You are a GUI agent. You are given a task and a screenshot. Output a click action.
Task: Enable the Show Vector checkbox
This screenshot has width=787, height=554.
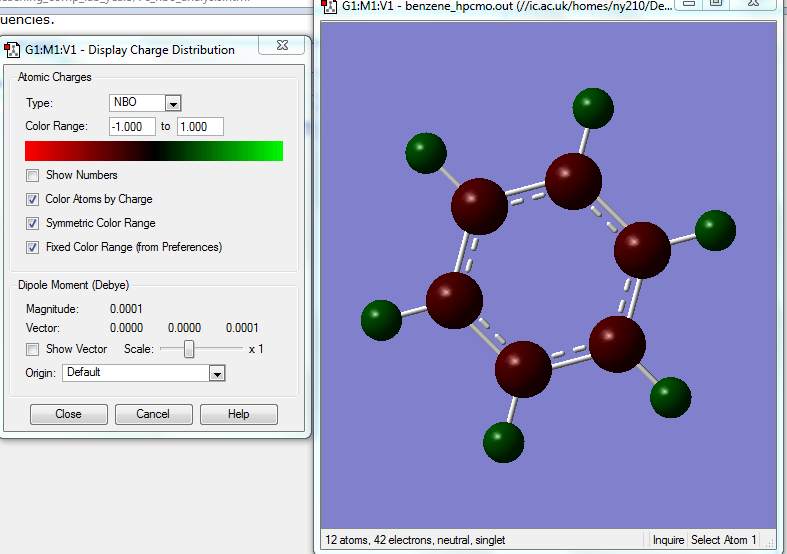pyautogui.click(x=33, y=349)
